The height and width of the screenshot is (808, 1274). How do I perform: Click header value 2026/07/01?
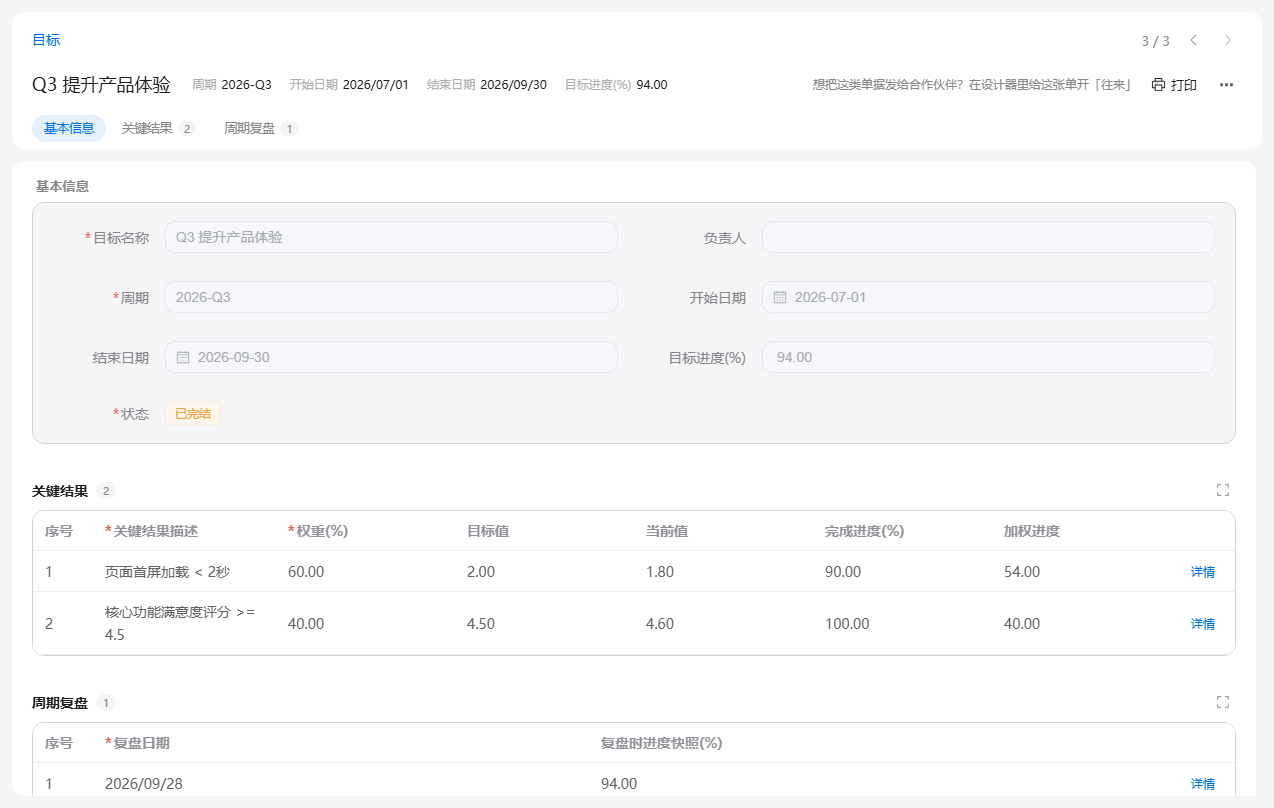[x=376, y=85]
